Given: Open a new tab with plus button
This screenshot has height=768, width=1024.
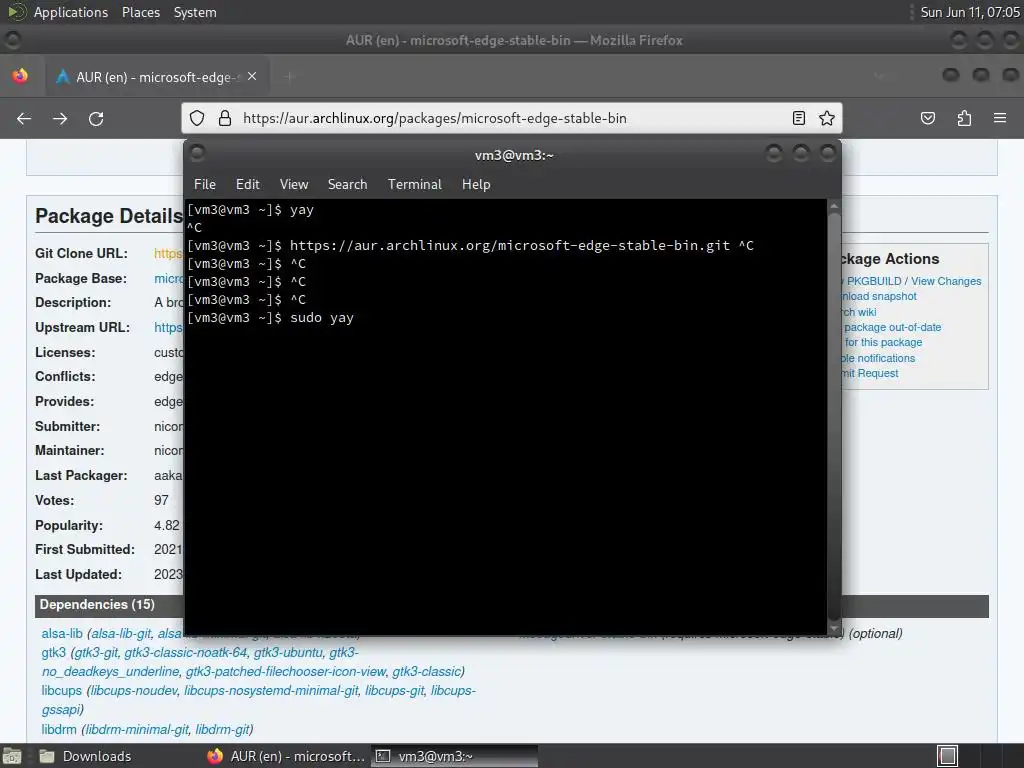Looking at the screenshot, I should tap(289, 77).
